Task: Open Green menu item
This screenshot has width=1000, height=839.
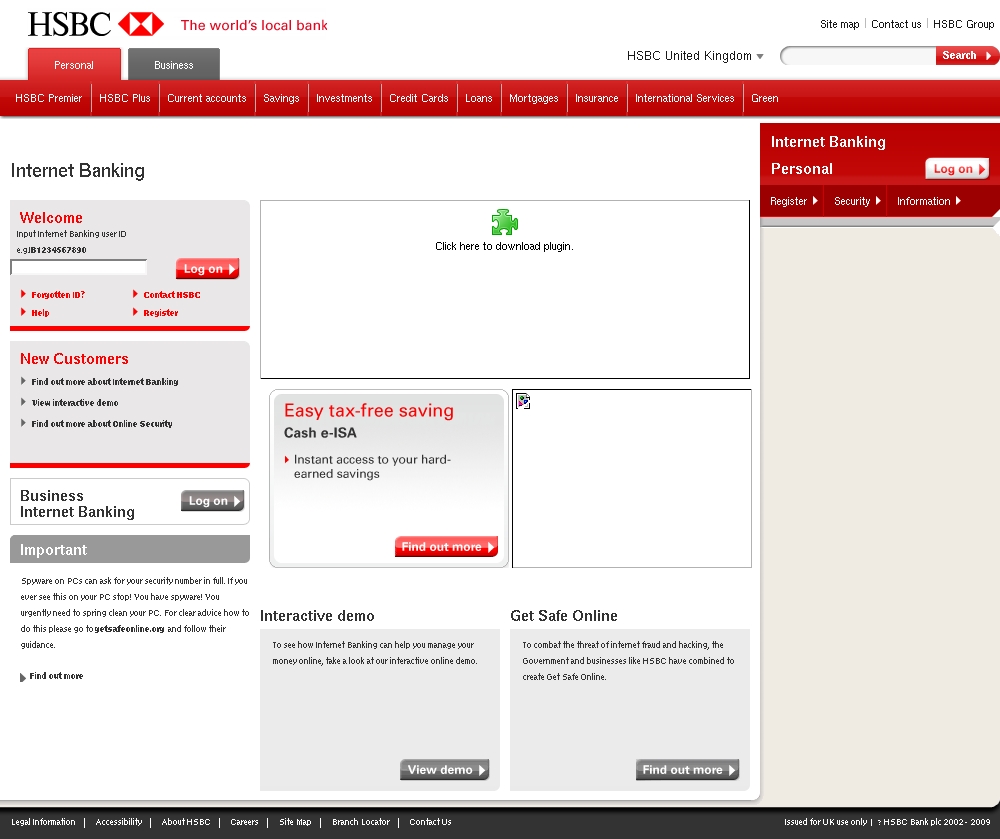Action: click(765, 98)
